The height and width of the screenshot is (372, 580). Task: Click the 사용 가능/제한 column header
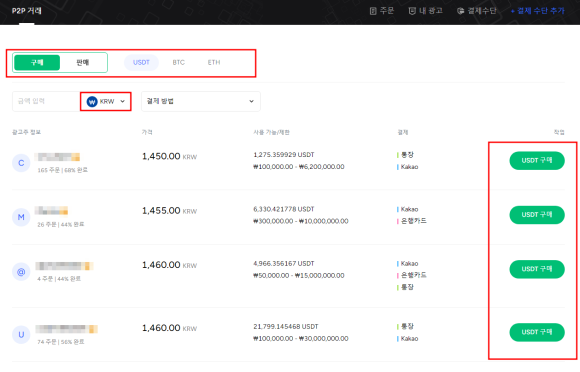pos(271,132)
